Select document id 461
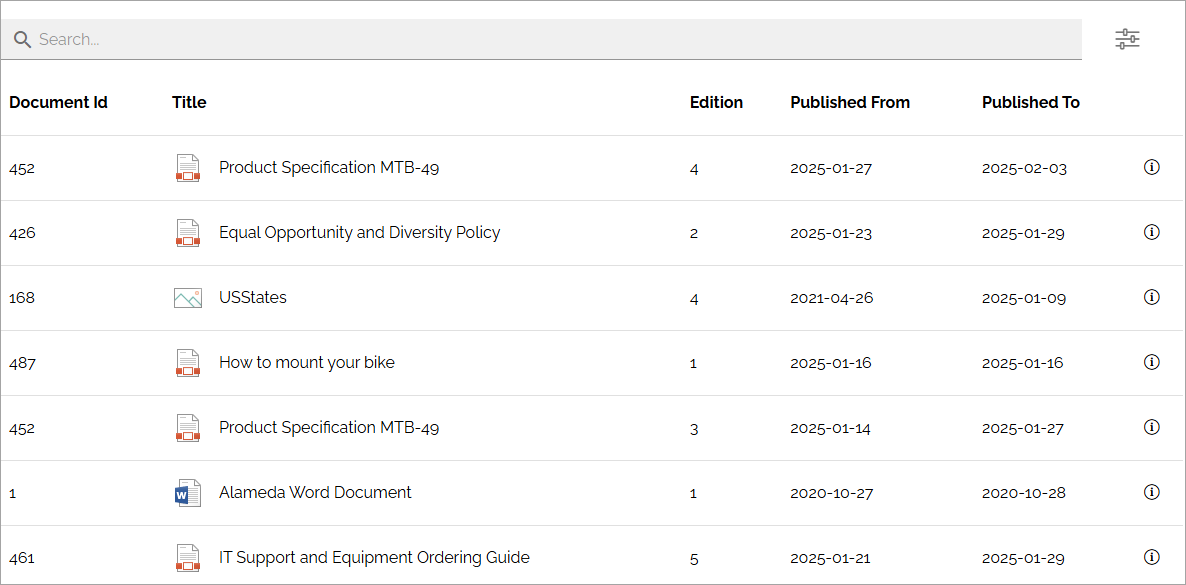Screen dimensions: 1186x585 pos(22,559)
